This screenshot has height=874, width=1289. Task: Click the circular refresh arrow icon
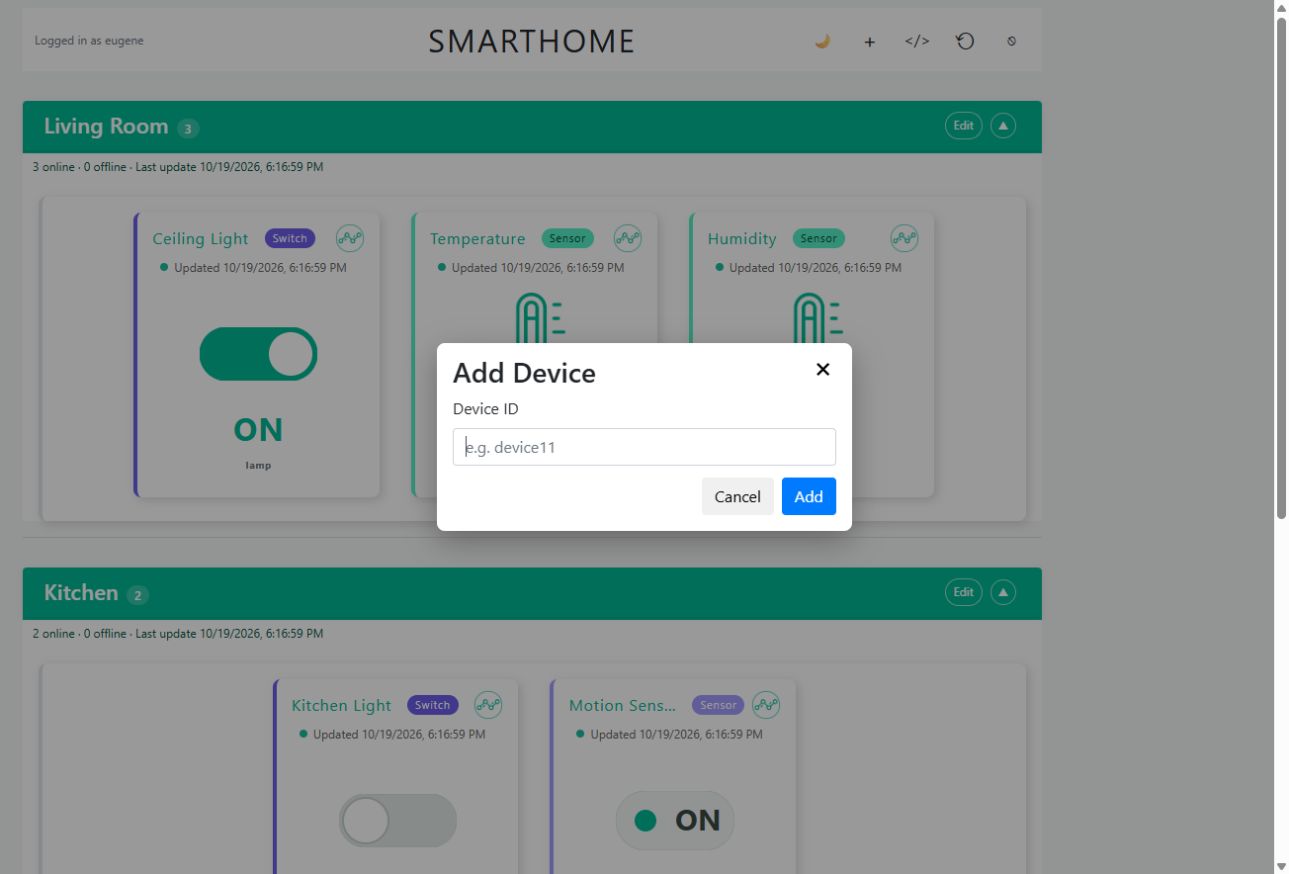click(x=965, y=41)
